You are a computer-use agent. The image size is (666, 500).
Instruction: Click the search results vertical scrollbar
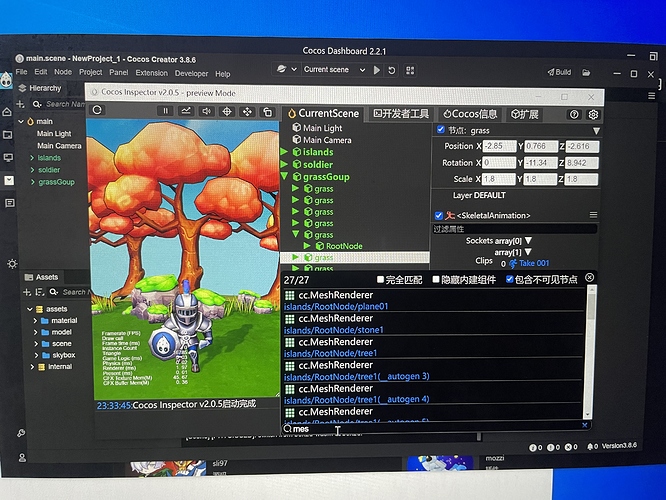[x=590, y=351]
